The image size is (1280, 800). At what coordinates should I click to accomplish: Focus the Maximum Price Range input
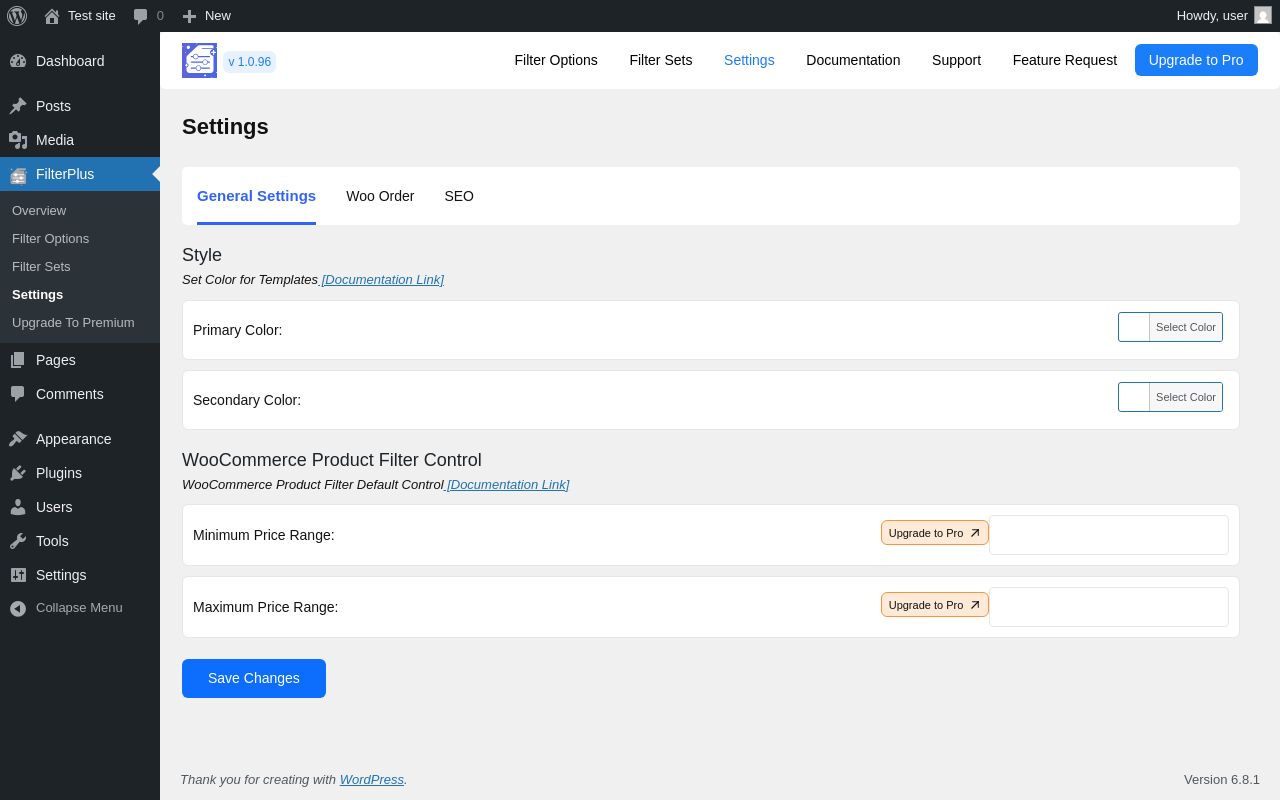tap(1109, 607)
